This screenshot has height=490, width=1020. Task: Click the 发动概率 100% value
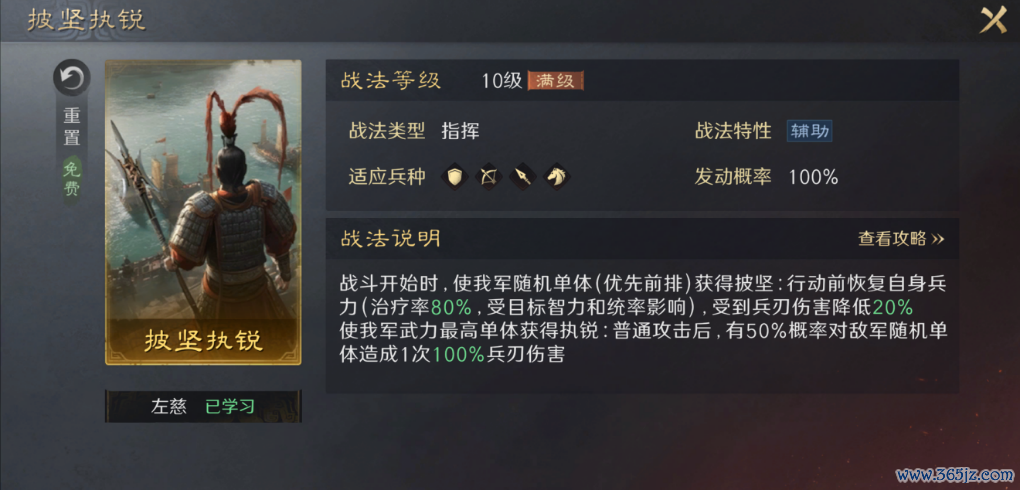[813, 176]
